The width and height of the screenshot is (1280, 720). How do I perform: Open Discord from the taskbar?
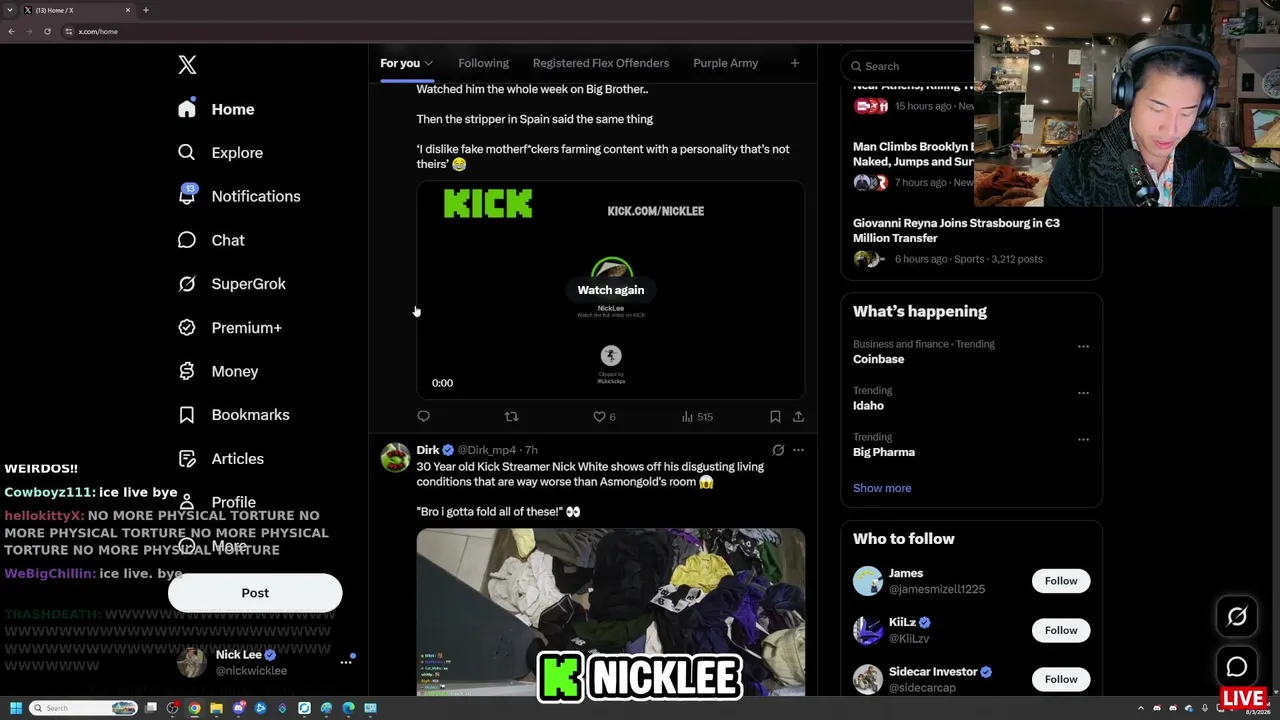tap(238, 708)
